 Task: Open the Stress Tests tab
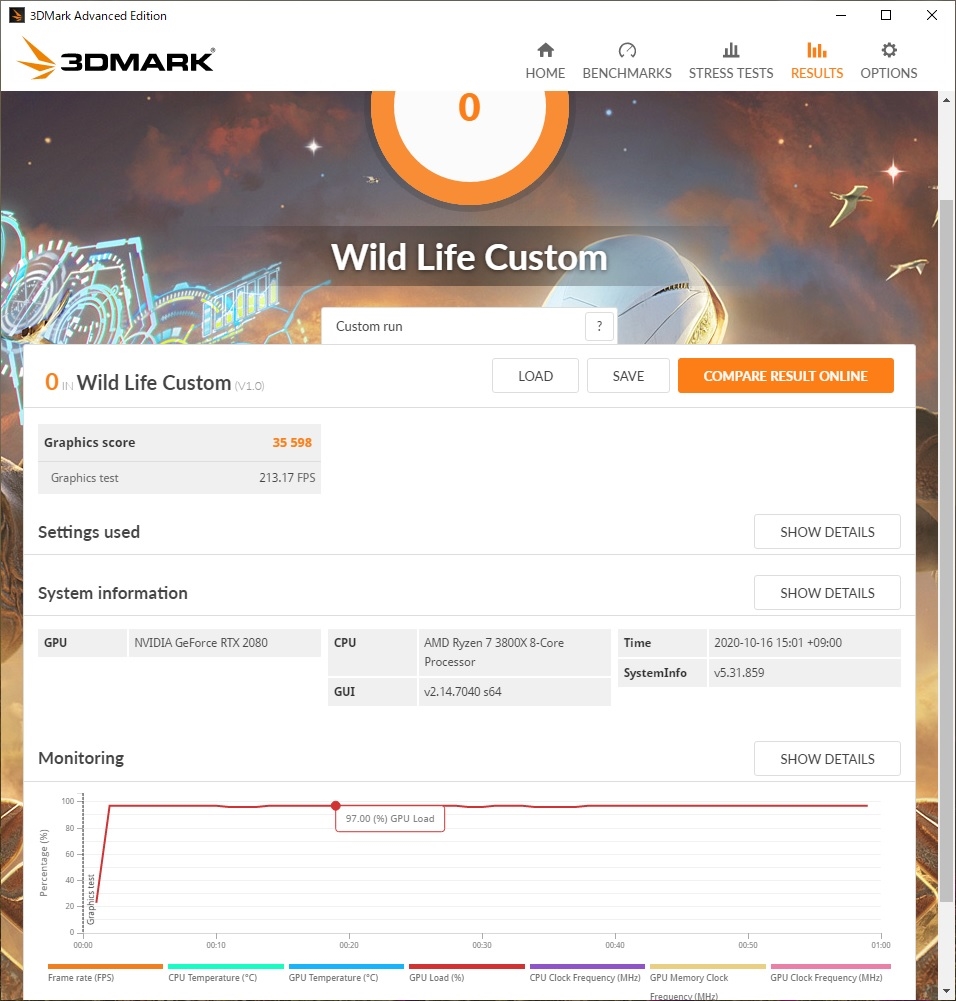(x=731, y=61)
